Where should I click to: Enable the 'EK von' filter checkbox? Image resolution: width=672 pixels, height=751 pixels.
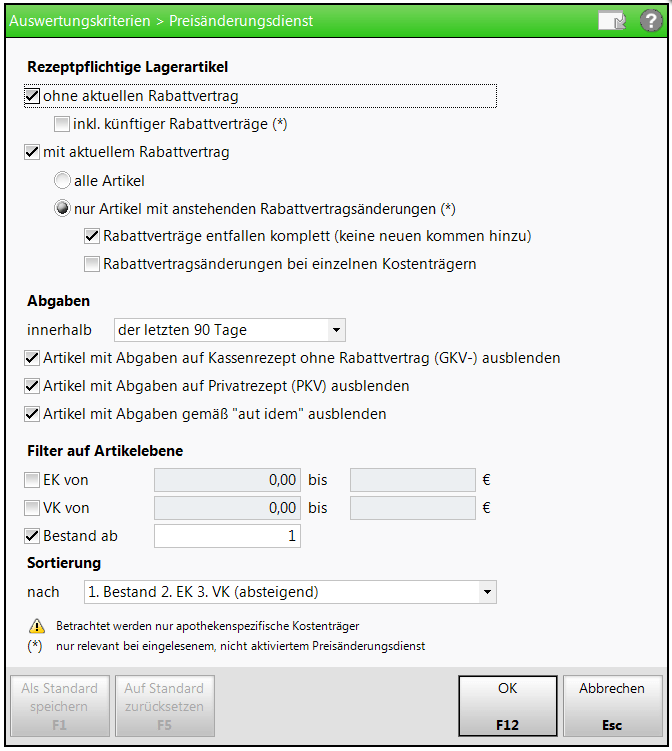pos(32,480)
